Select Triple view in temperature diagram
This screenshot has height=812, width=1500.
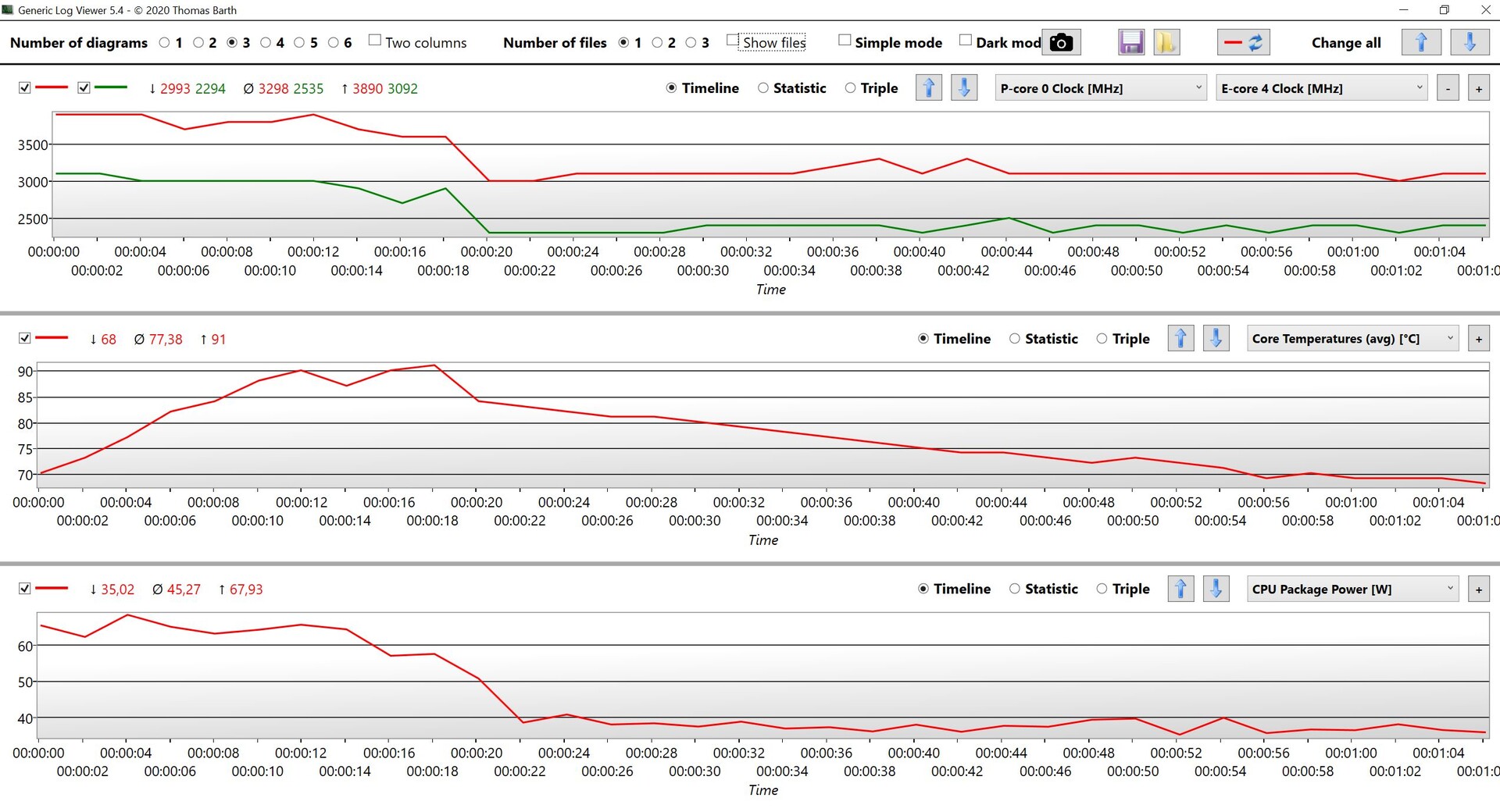point(1102,339)
